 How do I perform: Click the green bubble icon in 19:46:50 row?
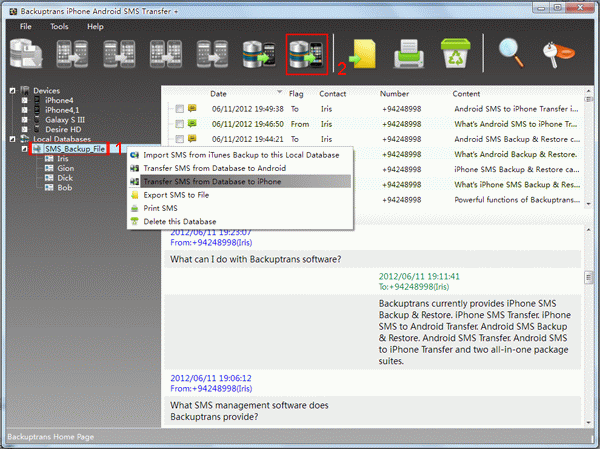coord(192,123)
